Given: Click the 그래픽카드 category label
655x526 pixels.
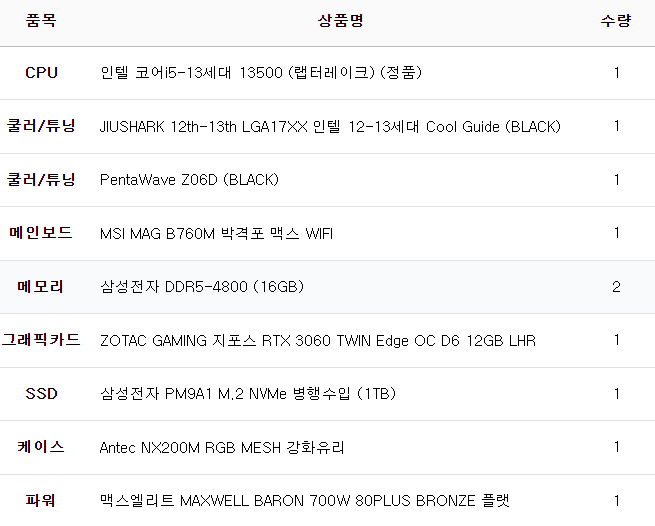Looking at the screenshot, I should (x=41, y=340).
